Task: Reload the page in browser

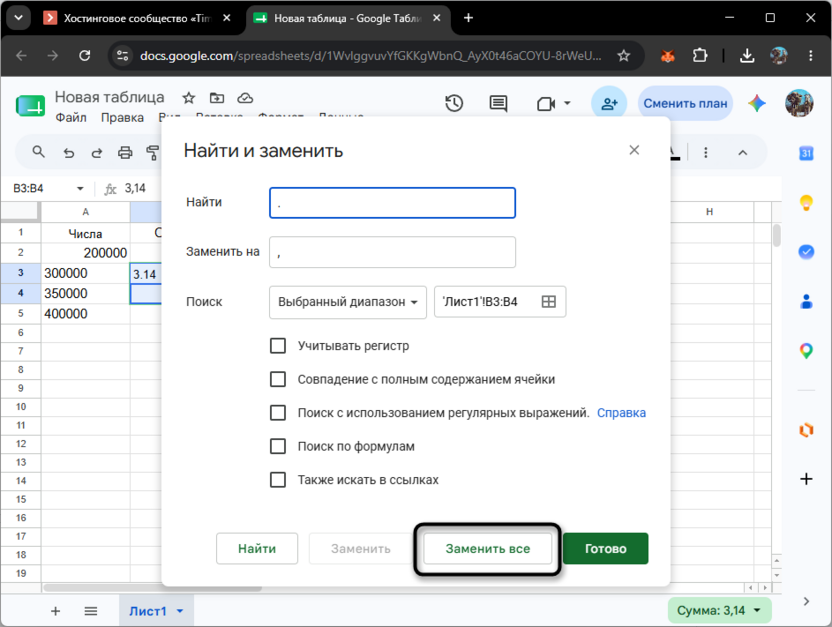Action: tap(84, 55)
